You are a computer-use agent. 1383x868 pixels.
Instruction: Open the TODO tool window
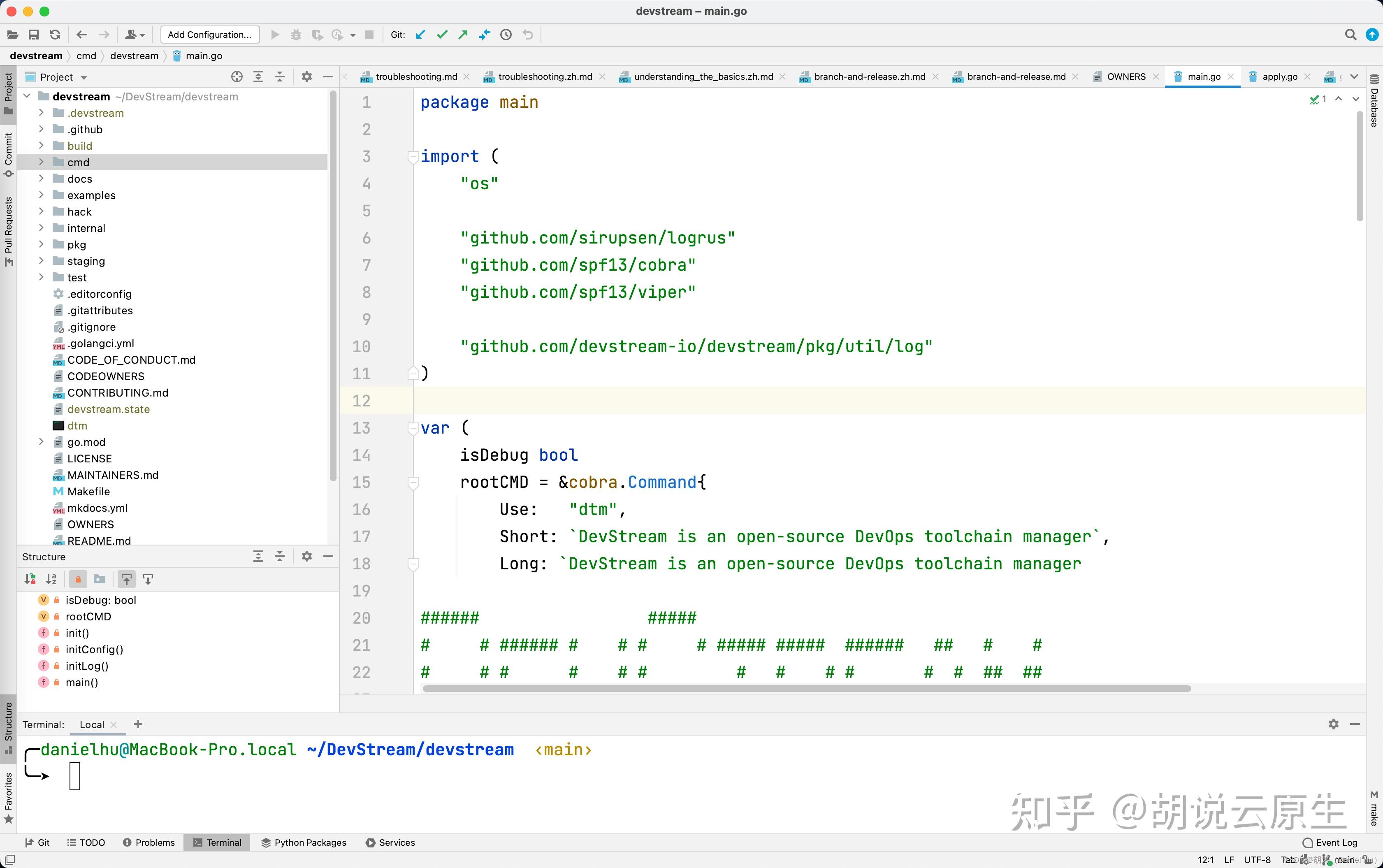87,842
